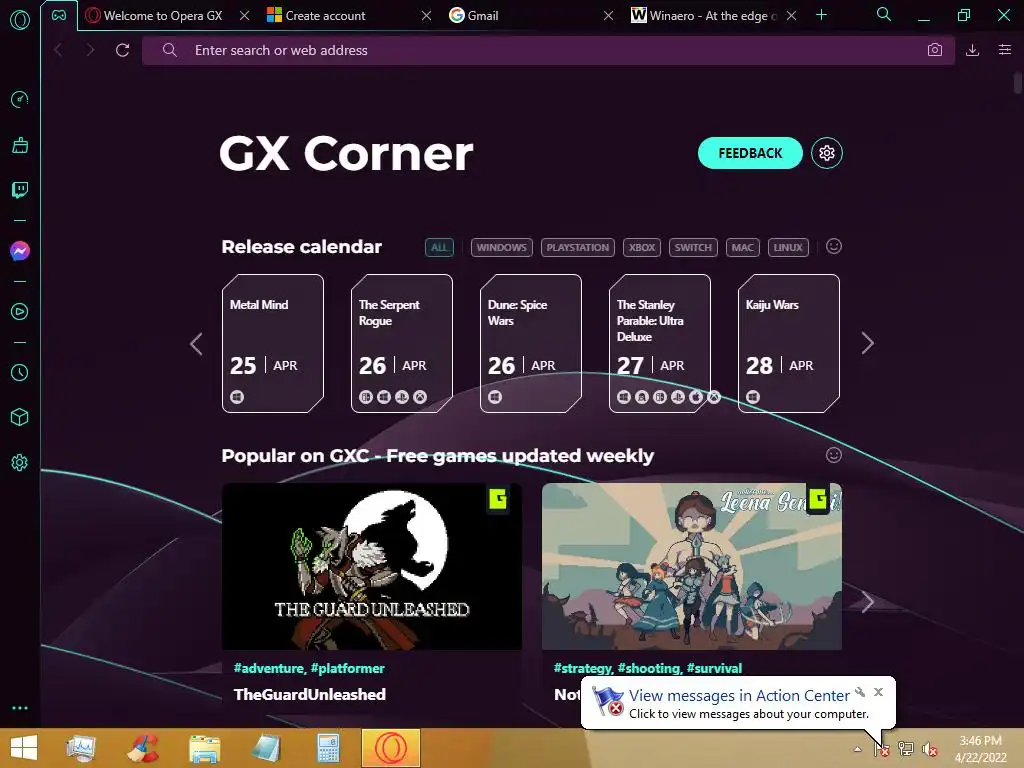The width and height of the screenshot is (1024, 768).
Task: Open GX Control speedometer in sidebar
Action: coord(20,99)
